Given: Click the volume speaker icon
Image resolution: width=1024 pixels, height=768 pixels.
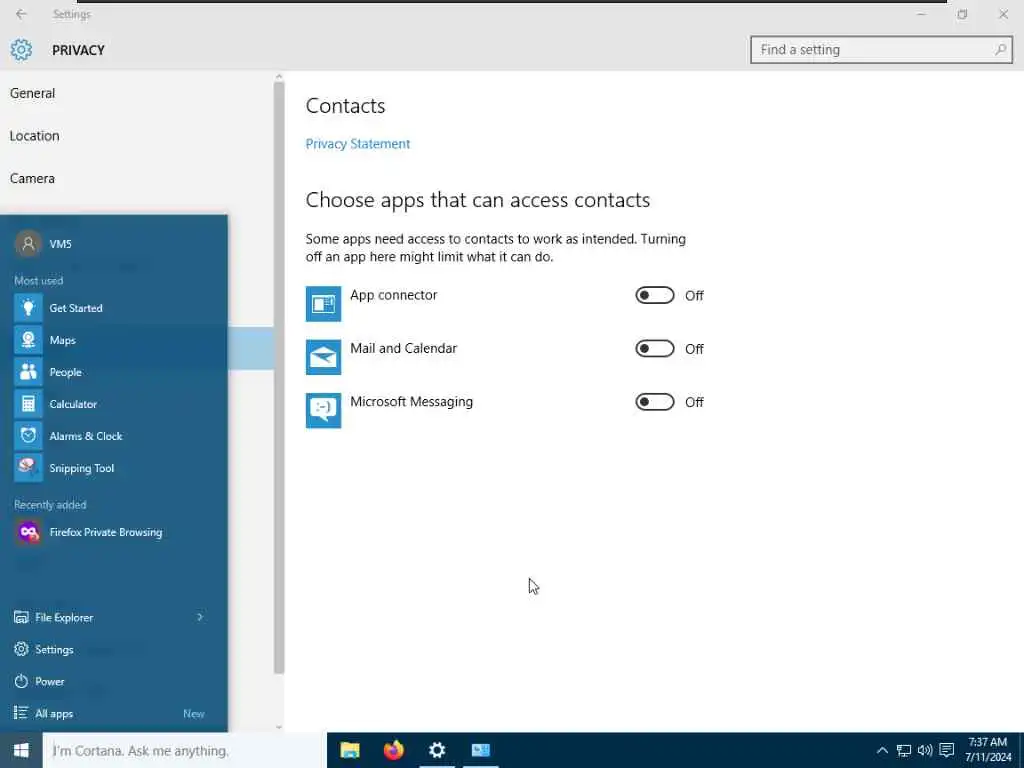Looking at the screenshot, I should click(925, 750).
